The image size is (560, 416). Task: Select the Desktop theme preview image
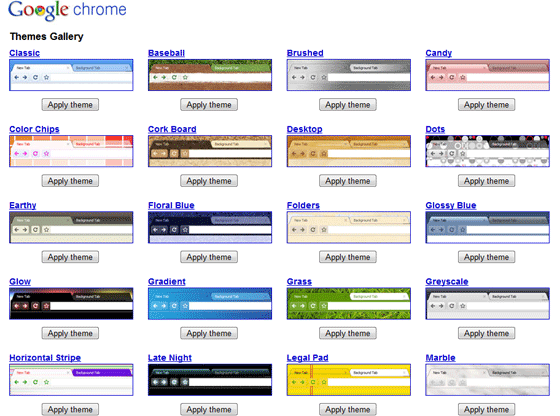click(349, 151)
